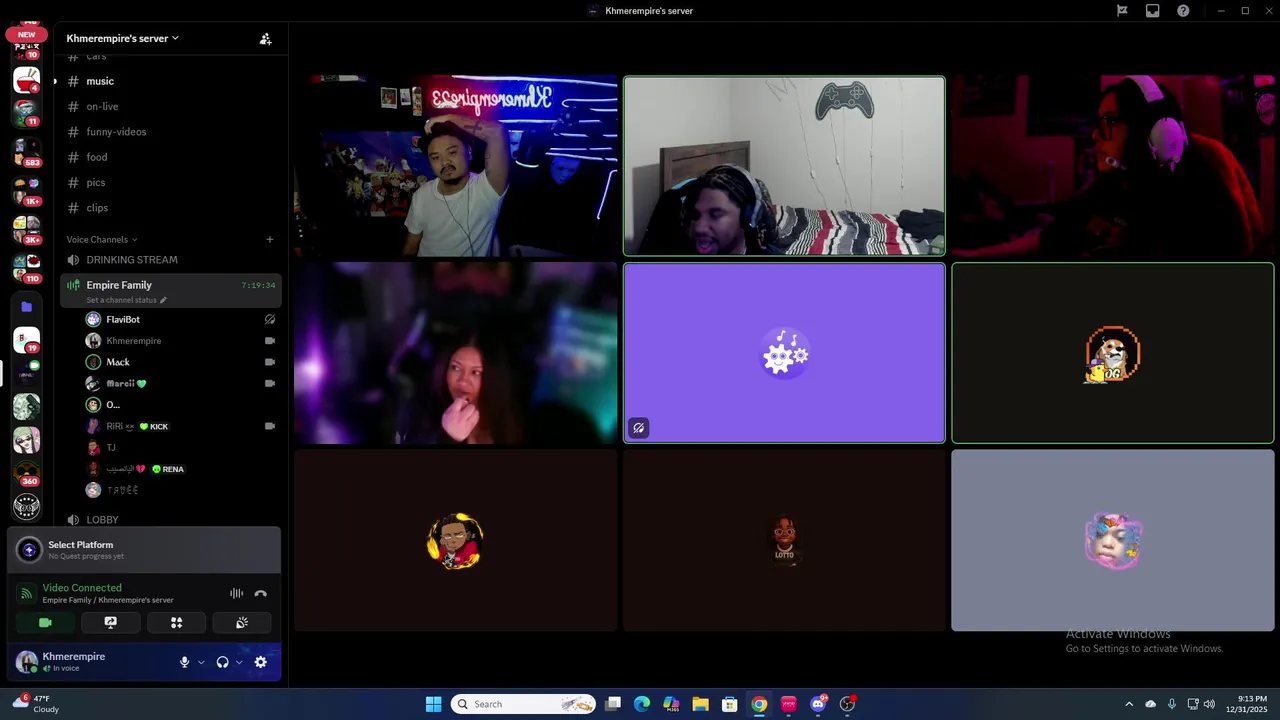The height and width of the screenshot is (720, 1280).
Task: Open the flag icon in title bar
Action: 1122,11
